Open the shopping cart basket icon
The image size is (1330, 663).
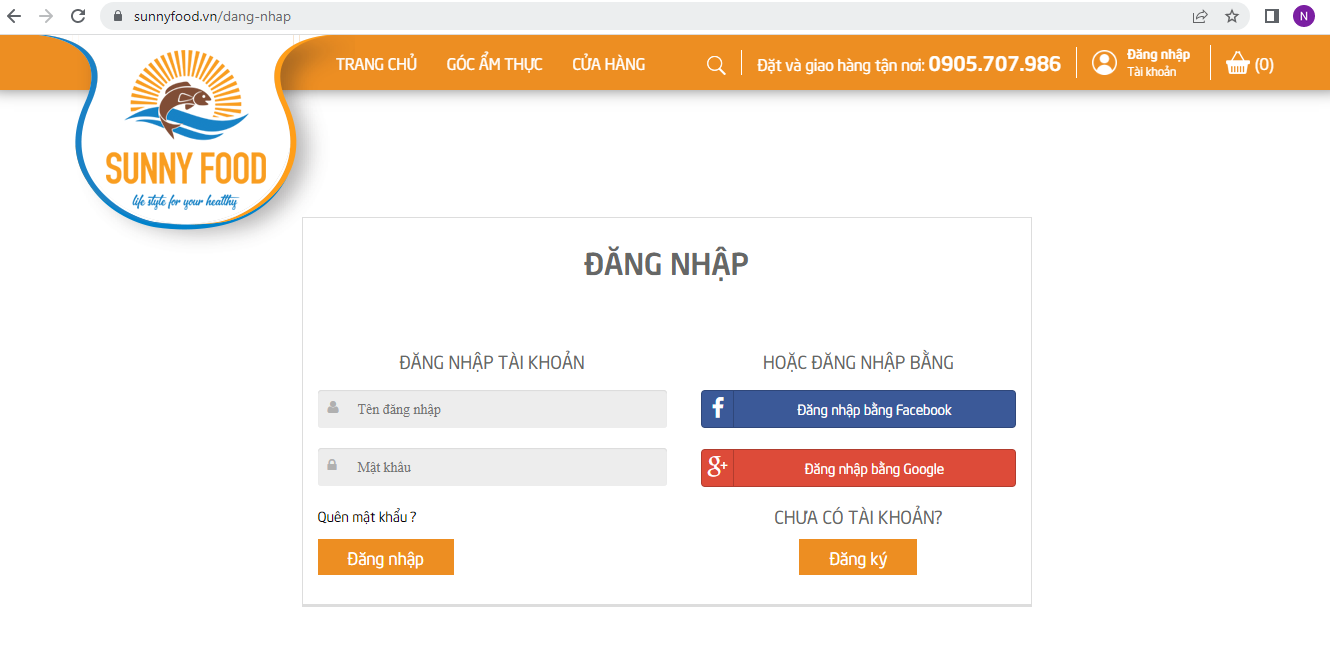click(1238, 64)
